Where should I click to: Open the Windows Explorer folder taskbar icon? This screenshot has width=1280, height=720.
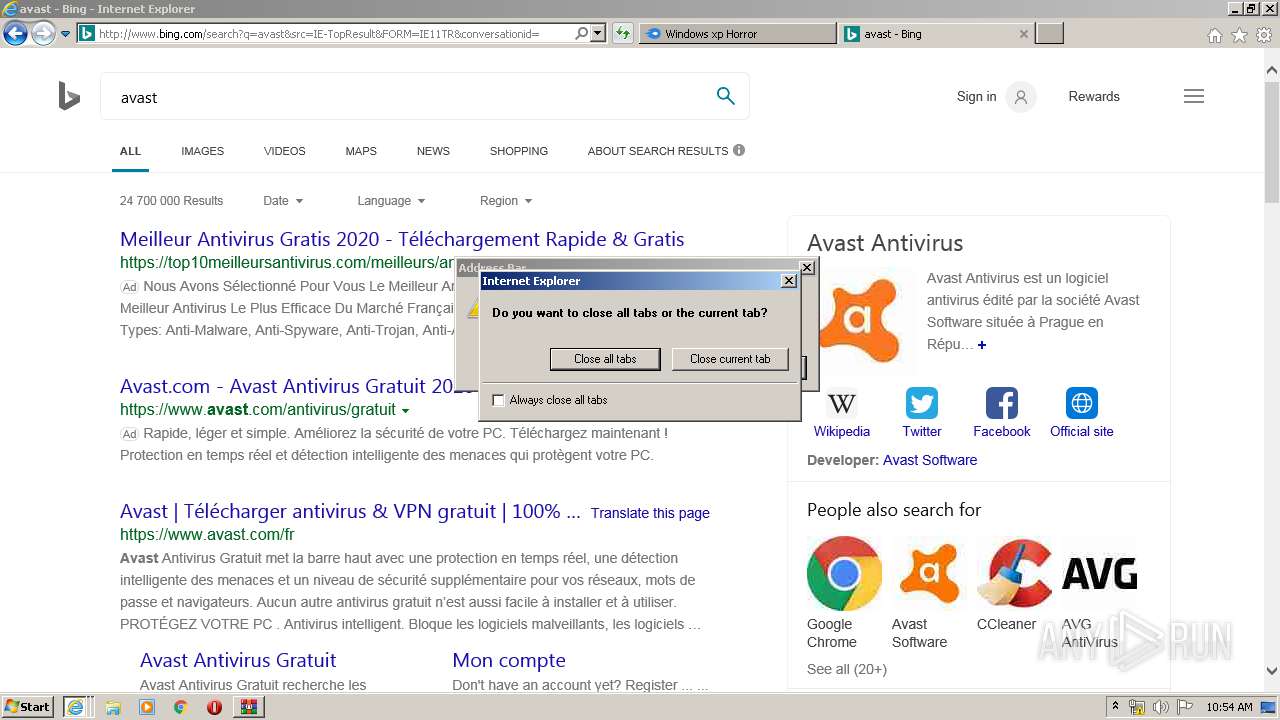point(114,707)
